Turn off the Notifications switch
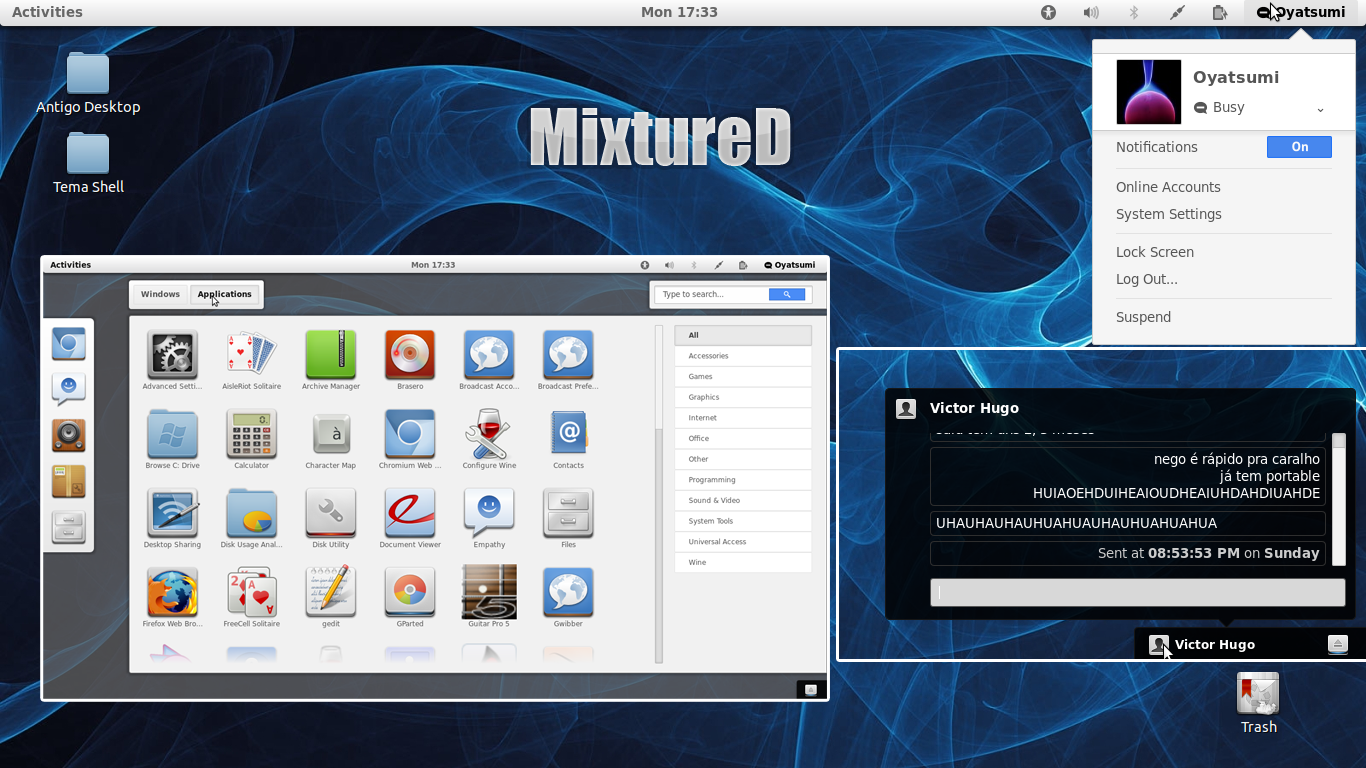The height and width of the screenshot is (768, 1366). pos(1299,147)
